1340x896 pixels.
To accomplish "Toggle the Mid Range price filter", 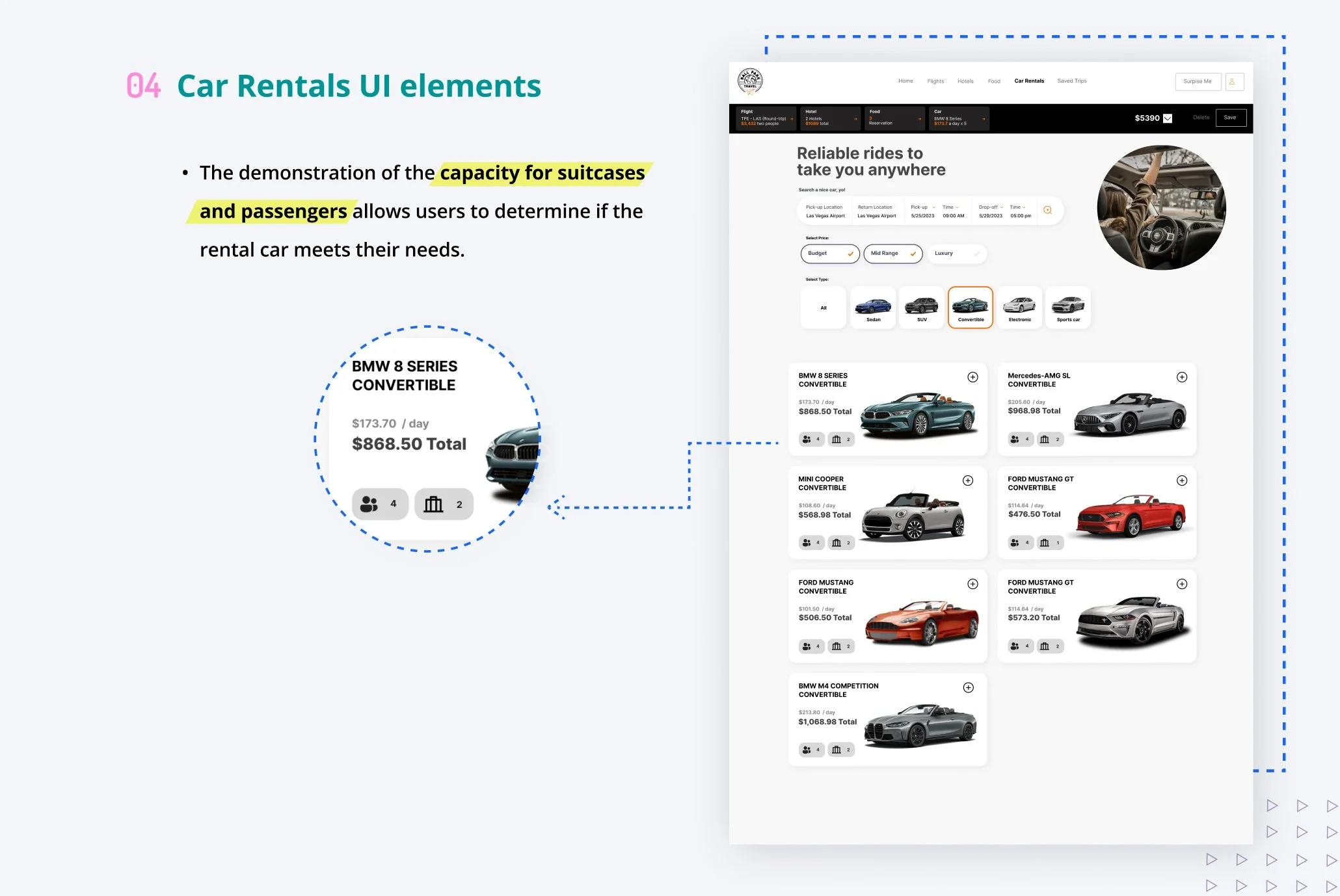I will point(892,254).
